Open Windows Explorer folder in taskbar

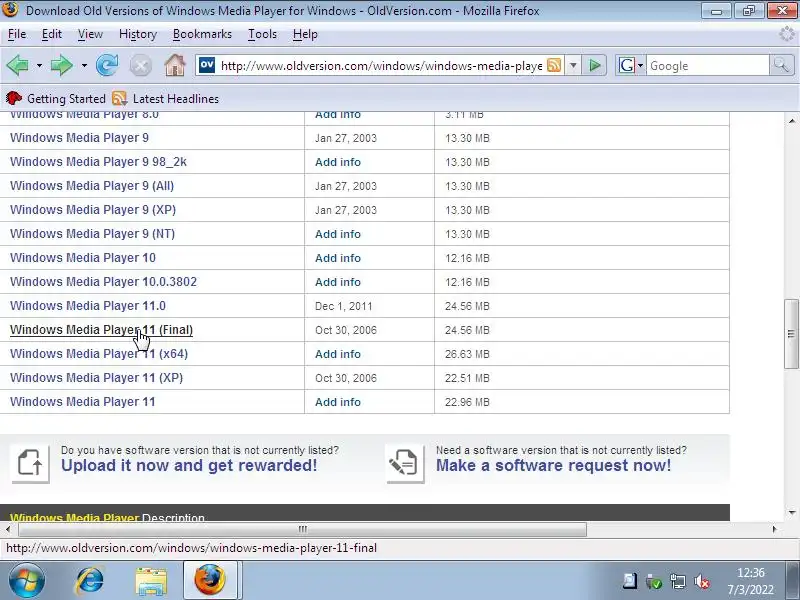pyautogui.click(x=151, y=581)
